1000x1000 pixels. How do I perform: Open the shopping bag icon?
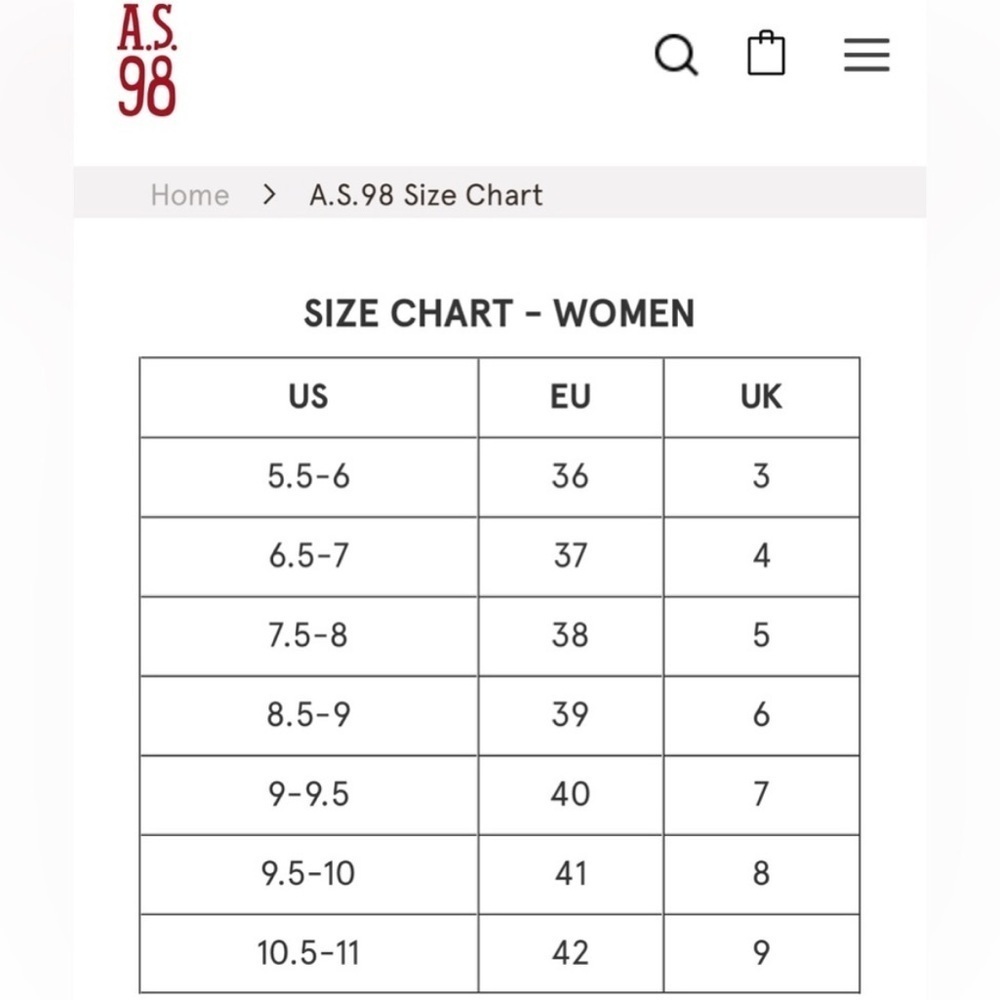[766, 54]
